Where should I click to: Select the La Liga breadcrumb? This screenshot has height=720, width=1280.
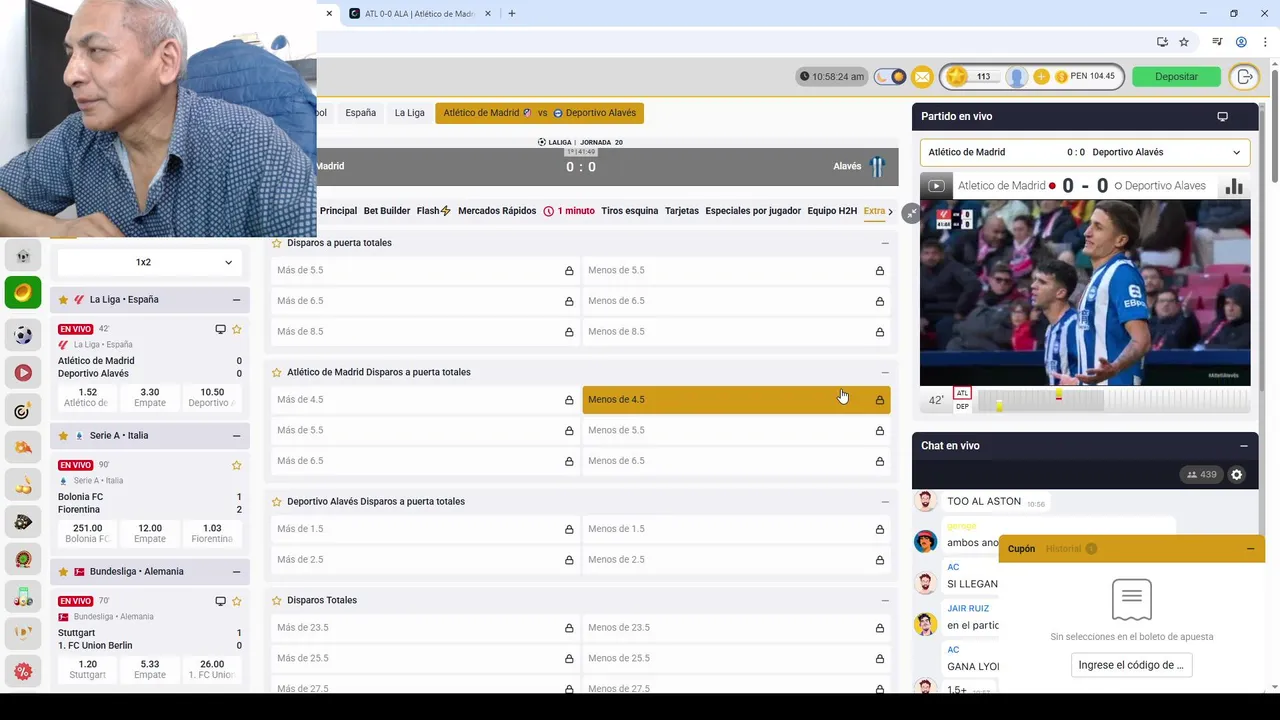409,113
